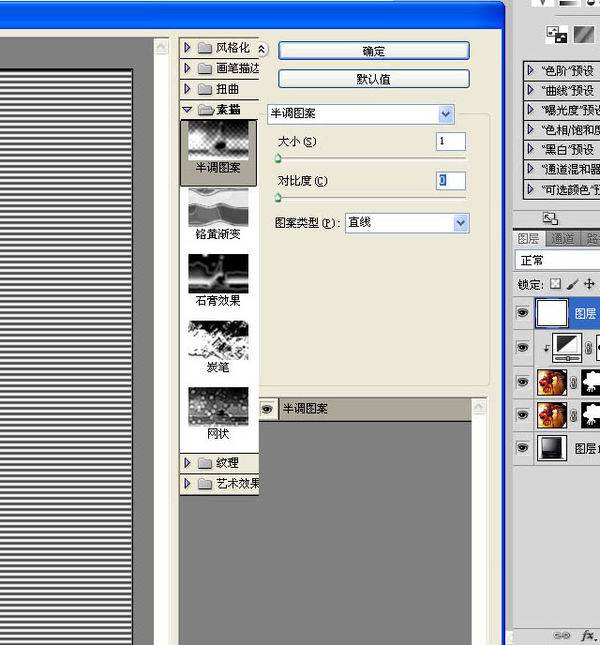Image resolution: width=600 pixels, height=645 pixels.
Task: Expand the 风格化 filter folder
Action: click(187, 48)
